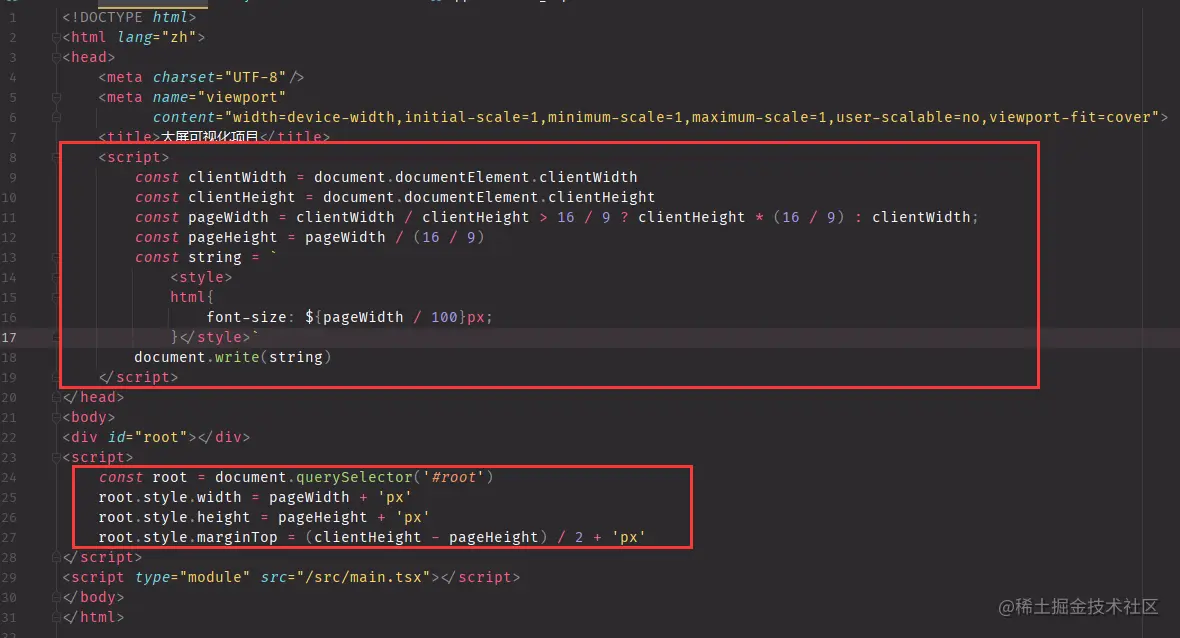Click the lang="zh" attribute
This screenshot has height=638, width=1180.
(x=157, y=37)
